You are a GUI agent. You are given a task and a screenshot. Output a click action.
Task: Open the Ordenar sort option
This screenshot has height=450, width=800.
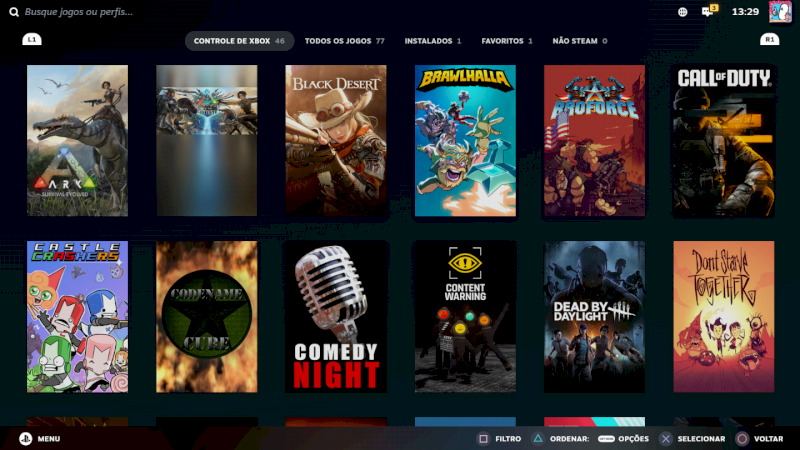[x=569, y=439]
